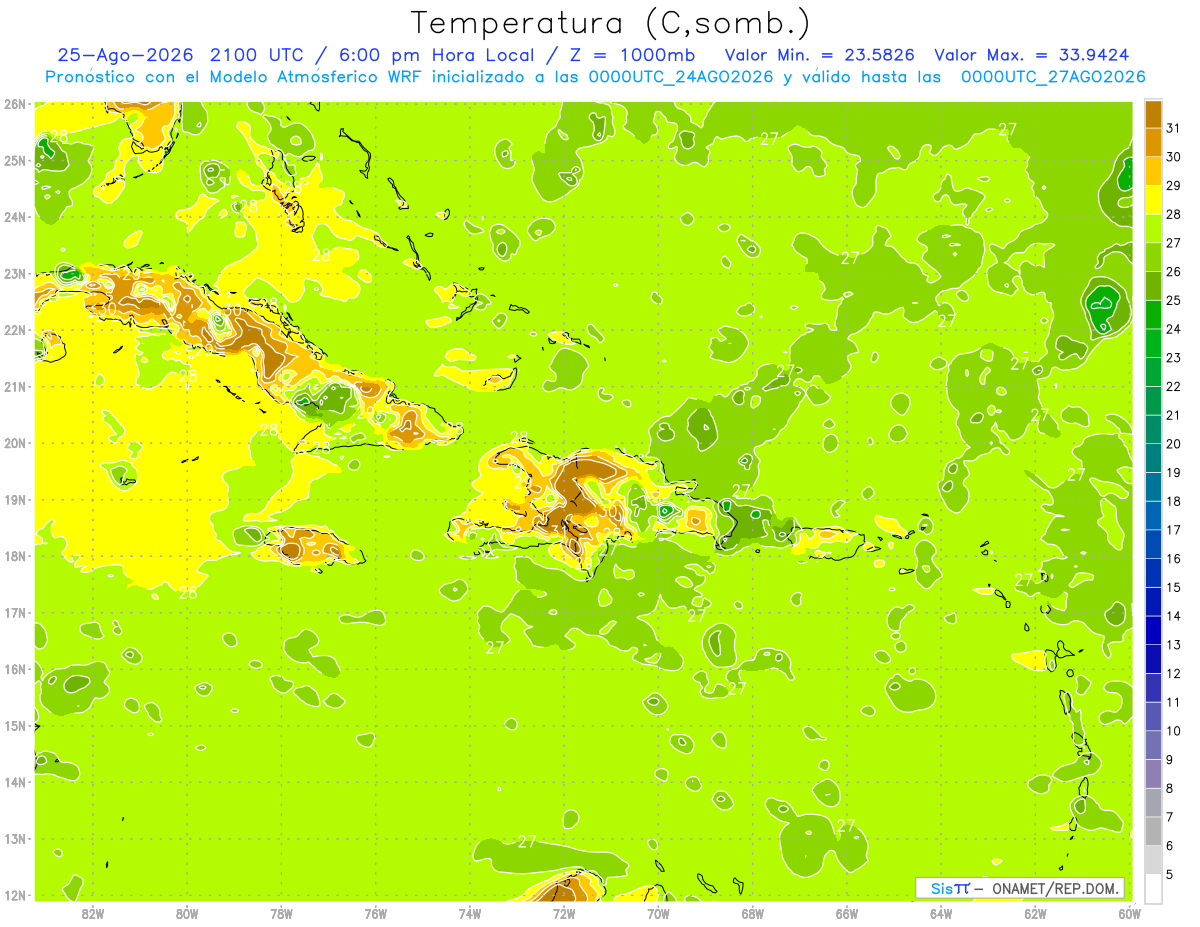
Task: Pick the yellow legend swatch between 28 and 29
Action: pyautogui.click(x=1153, y=199)
